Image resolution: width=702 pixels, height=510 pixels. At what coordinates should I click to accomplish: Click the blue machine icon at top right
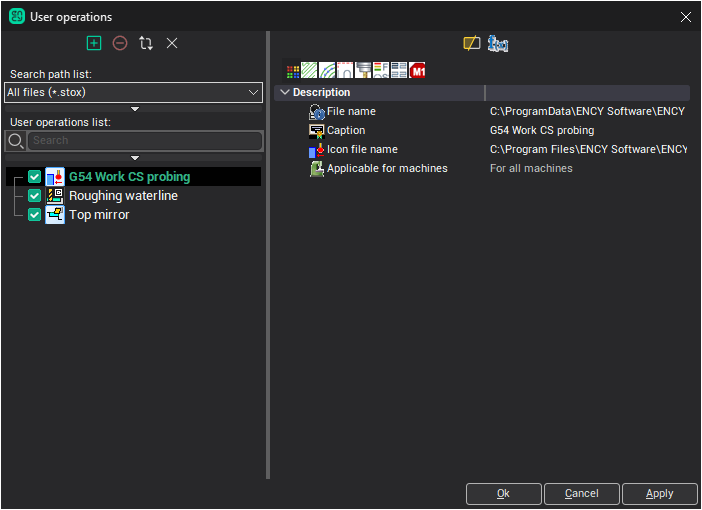[x=498, y=43]
